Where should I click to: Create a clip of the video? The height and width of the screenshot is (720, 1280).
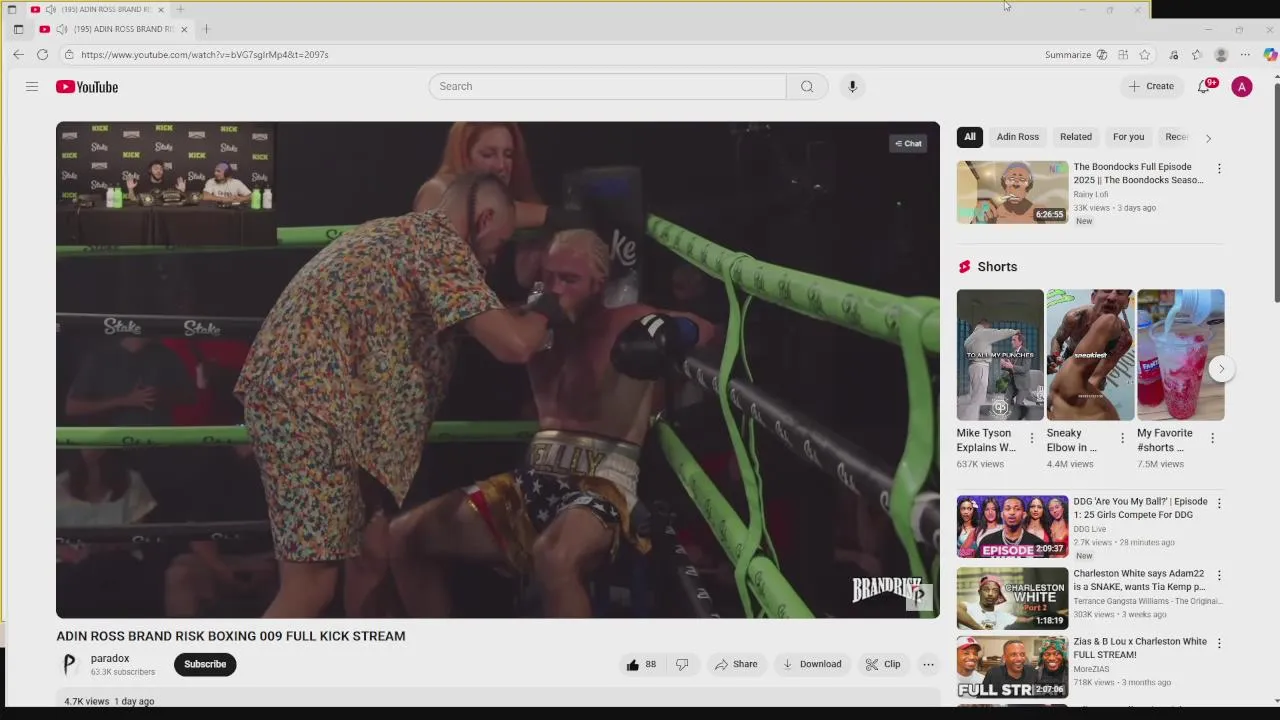883,664
